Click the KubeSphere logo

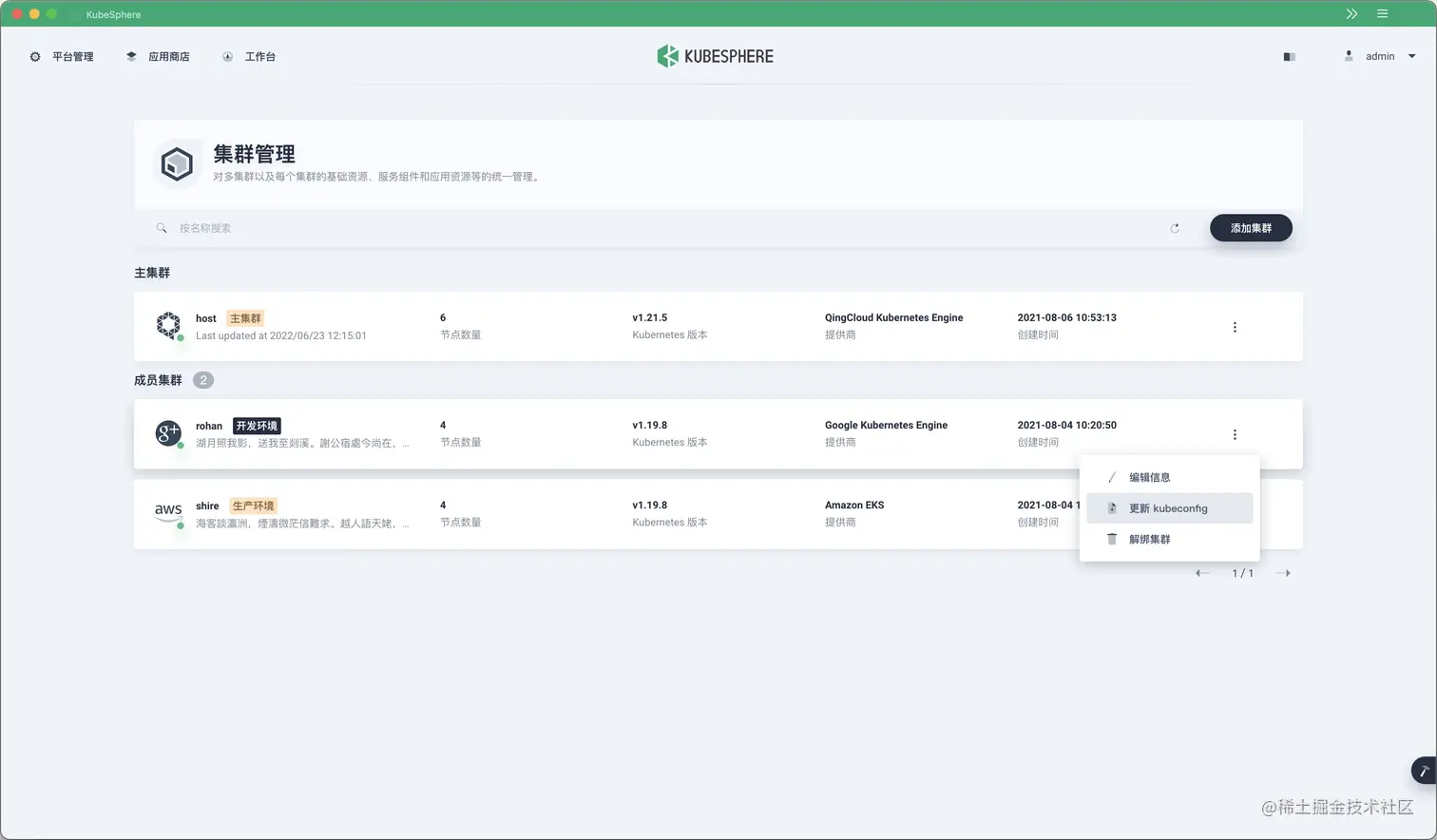(716, 56)
